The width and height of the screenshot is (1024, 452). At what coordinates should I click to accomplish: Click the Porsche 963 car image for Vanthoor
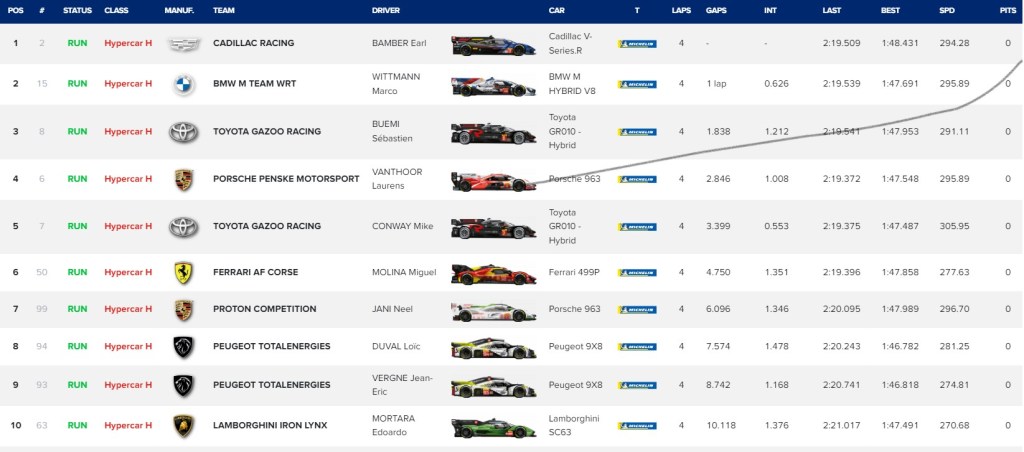493,181
